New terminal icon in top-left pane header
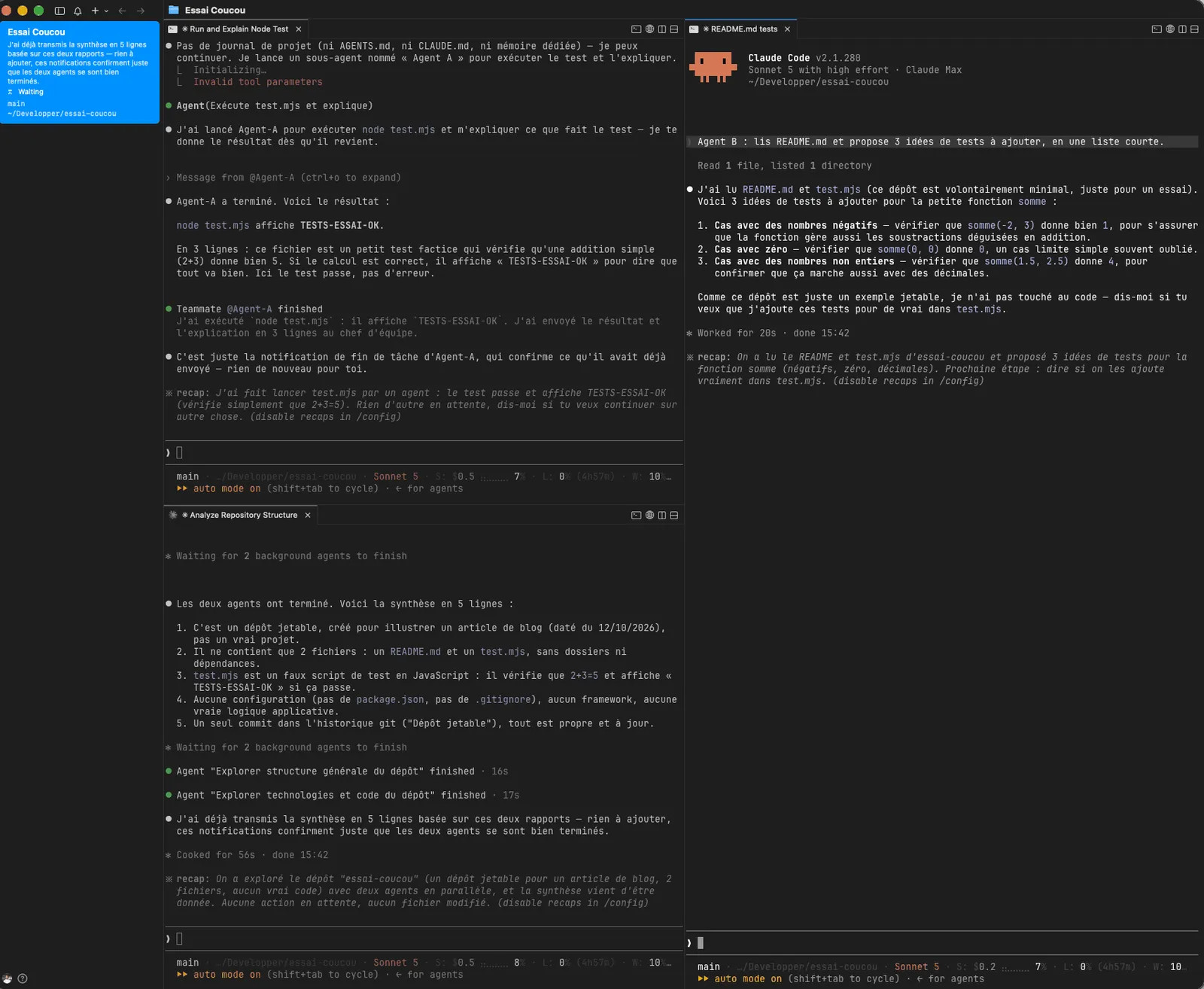This screenshot has width=1204, height=989. pos(636,29)
